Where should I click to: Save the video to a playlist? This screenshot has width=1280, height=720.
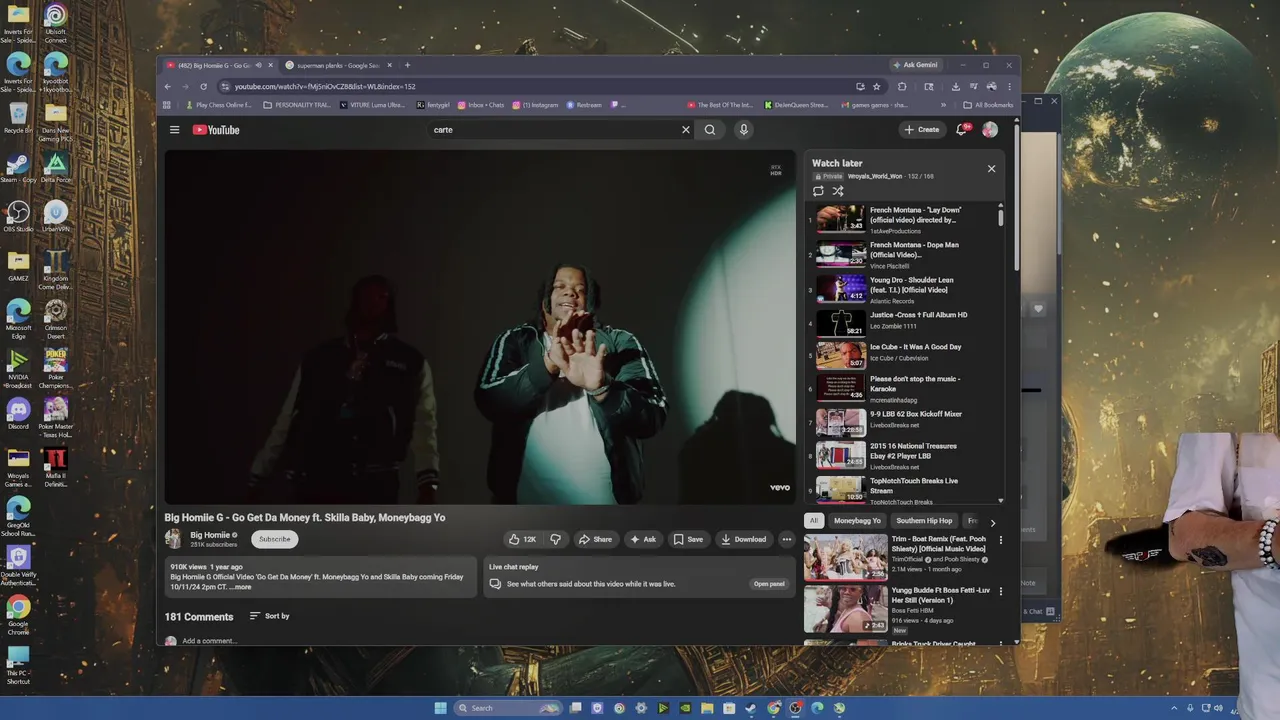(x=688, y=539)
